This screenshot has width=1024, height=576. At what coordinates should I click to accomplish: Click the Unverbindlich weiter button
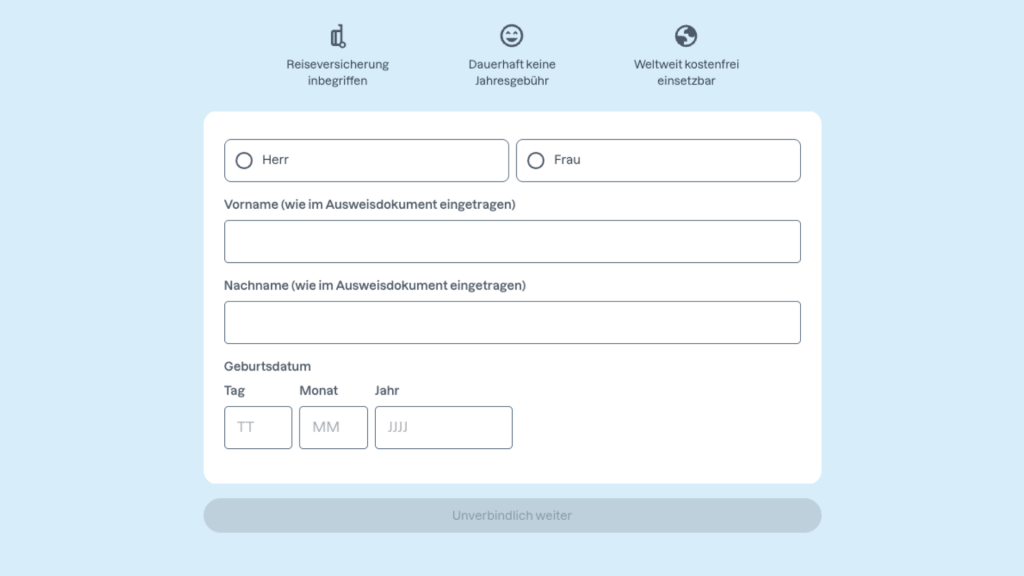coord(512,515)
